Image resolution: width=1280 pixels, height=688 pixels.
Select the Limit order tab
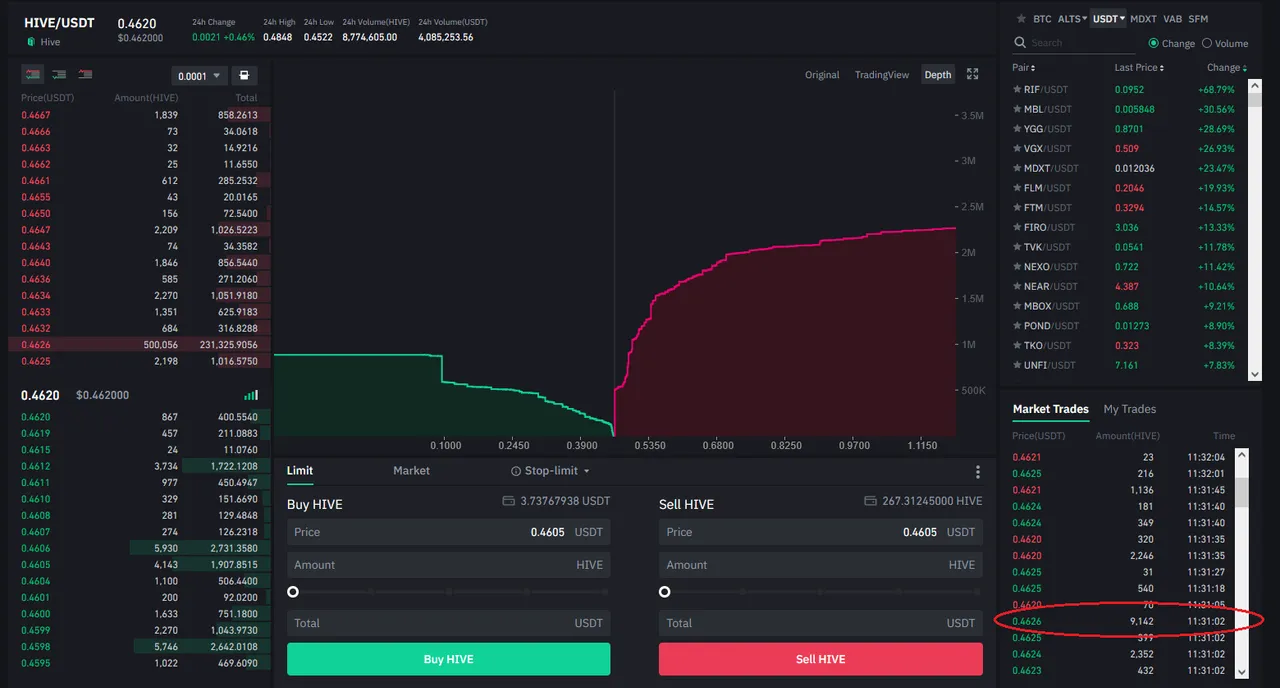300,471
